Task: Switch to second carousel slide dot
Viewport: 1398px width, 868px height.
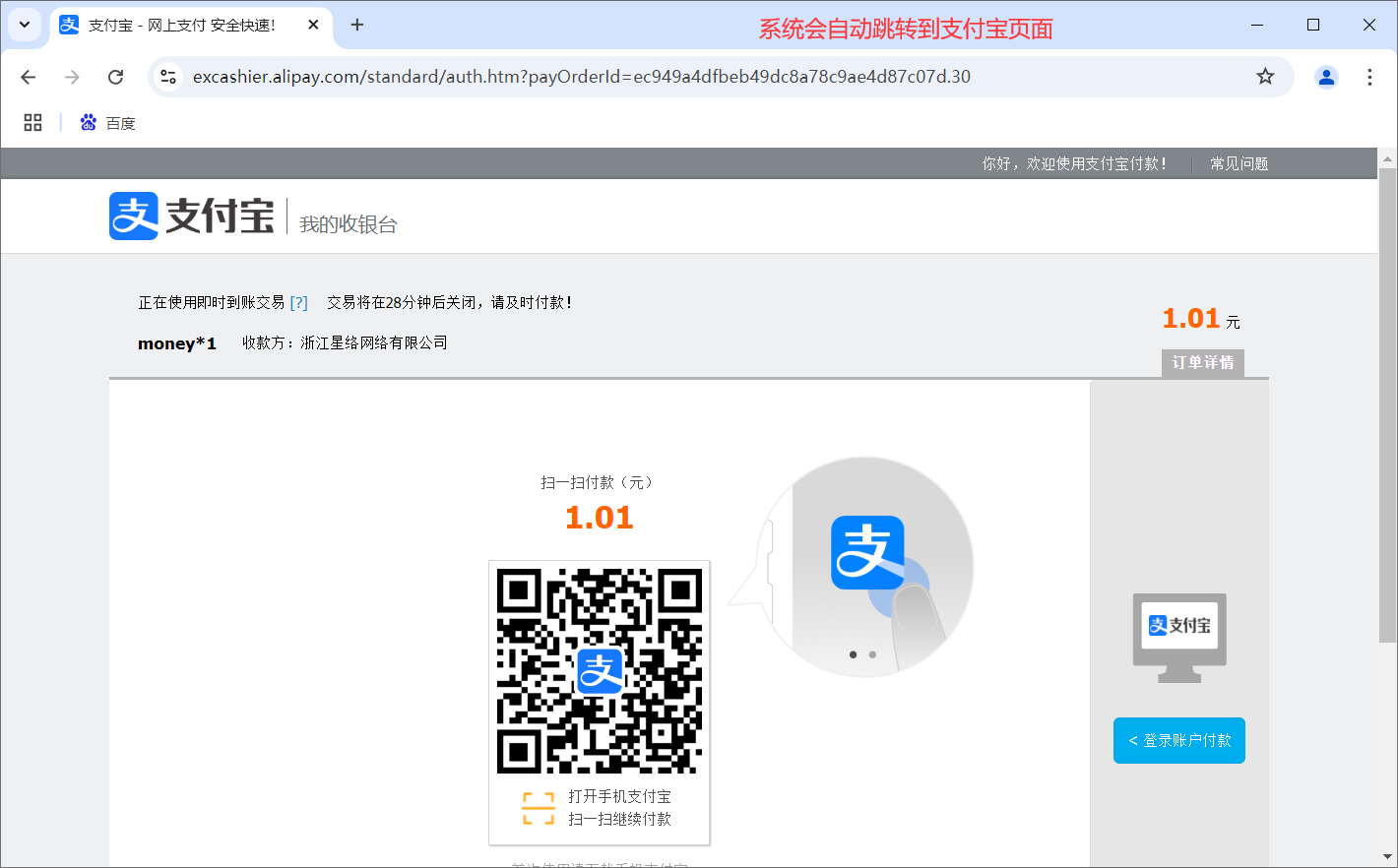Action: click(x=872, y=654)
